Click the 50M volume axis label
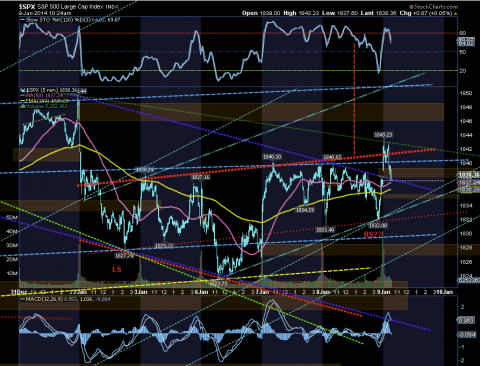 [11, 217]
